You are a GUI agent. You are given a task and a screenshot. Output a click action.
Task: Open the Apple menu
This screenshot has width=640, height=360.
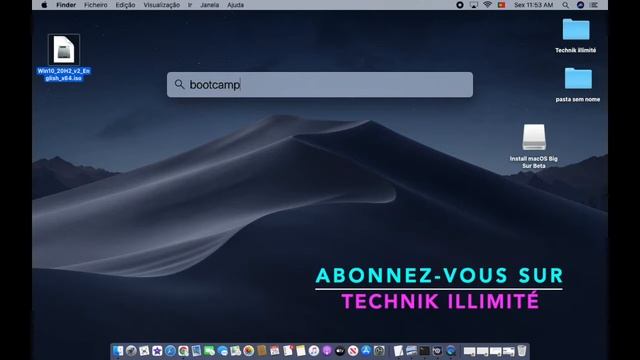pyautogui.click(x=44, y=5)
